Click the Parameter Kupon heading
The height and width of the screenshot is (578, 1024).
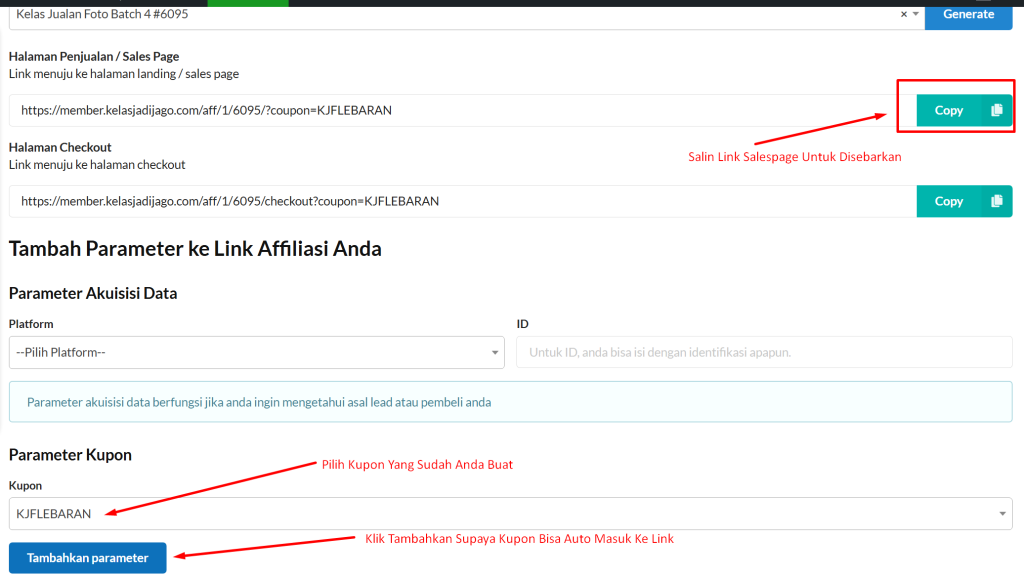click(x=70, y=455)
